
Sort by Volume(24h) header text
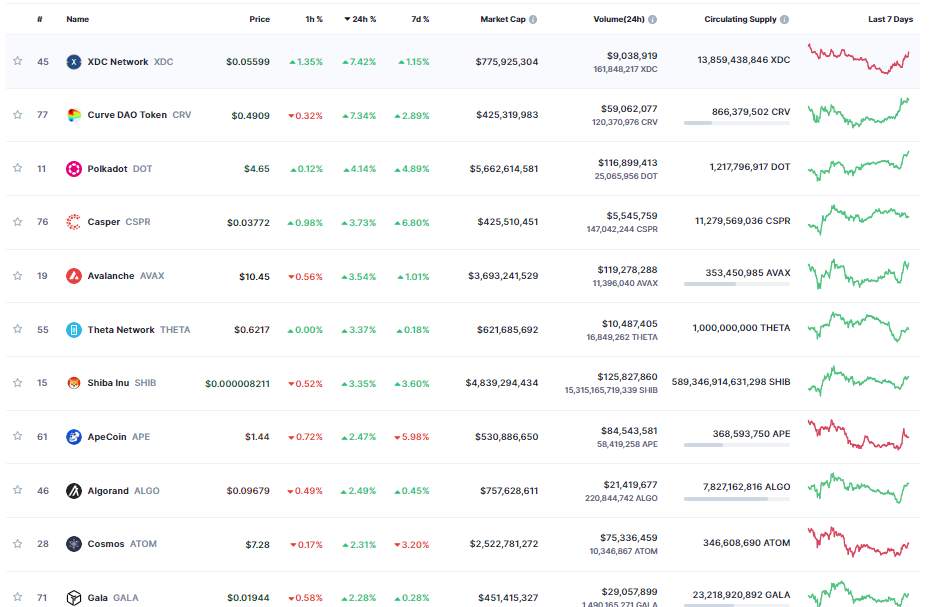619,19
